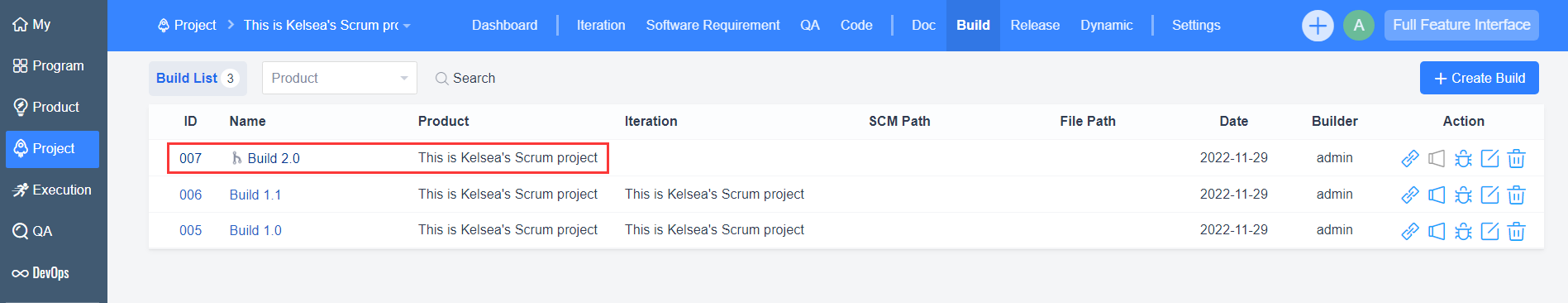Expand the Product filter dropdown

[x=340, y=78]
